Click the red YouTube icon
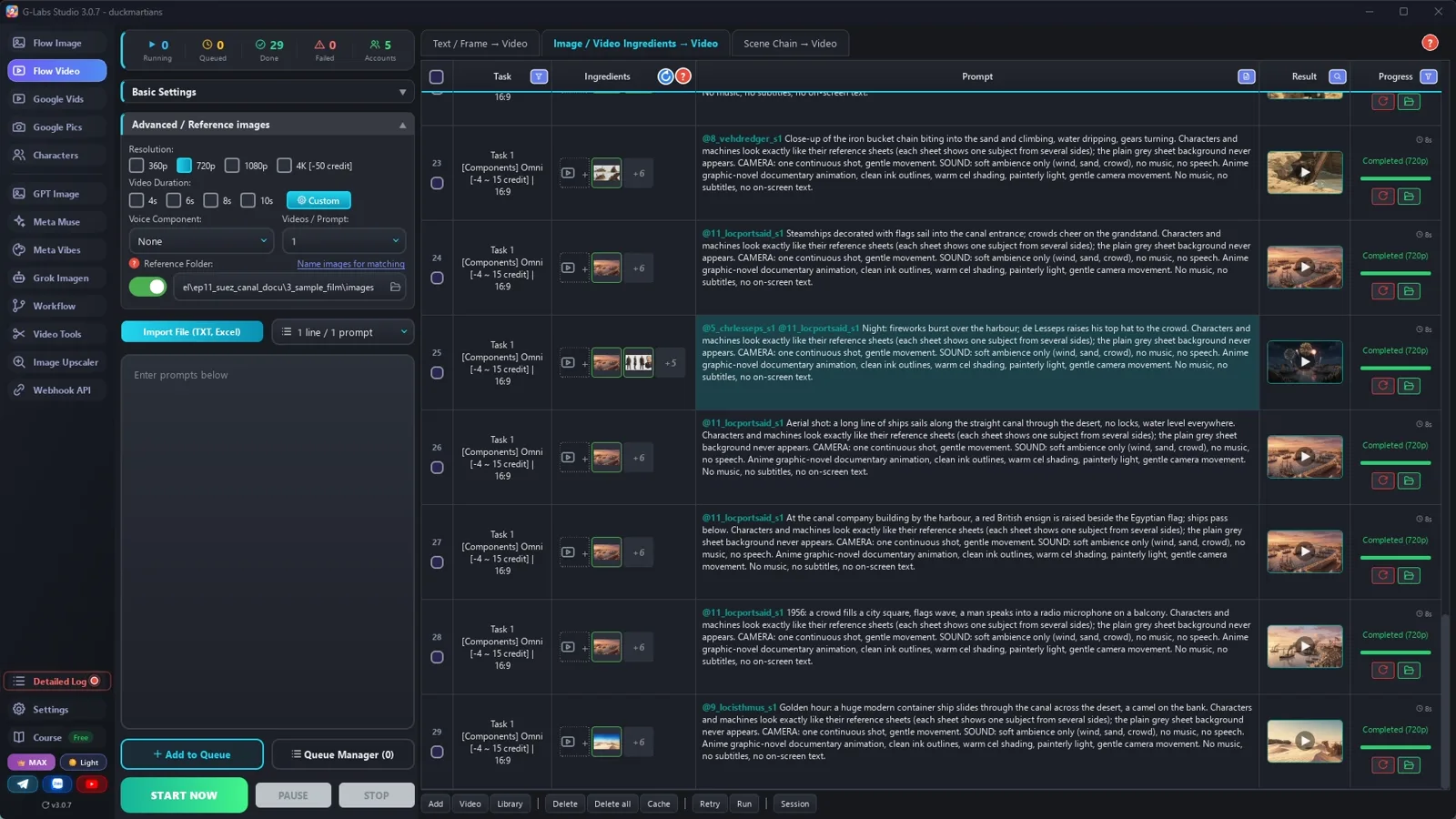This screenshot has height=819, width=1456. click(x=91, y=784)
